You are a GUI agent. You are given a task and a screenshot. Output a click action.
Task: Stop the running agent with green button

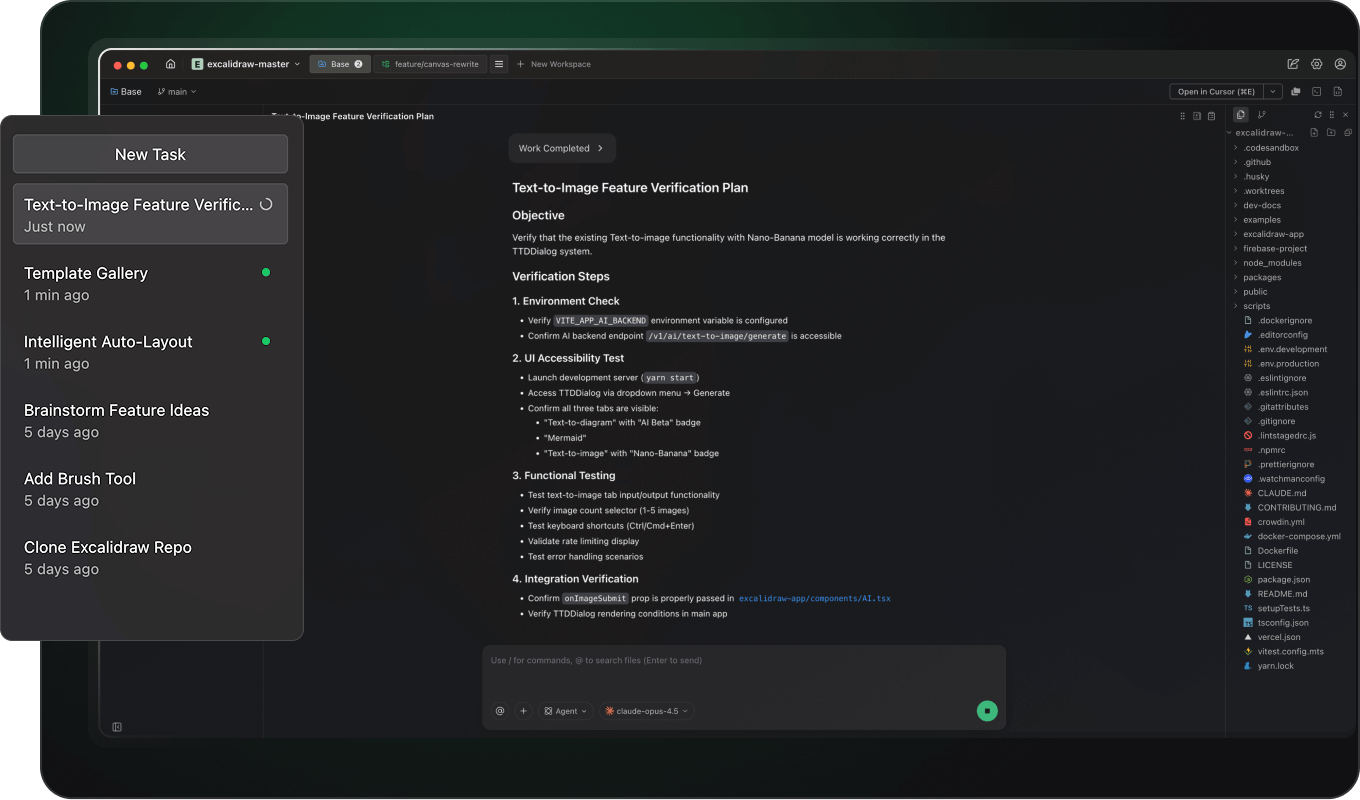coord(987,711)
